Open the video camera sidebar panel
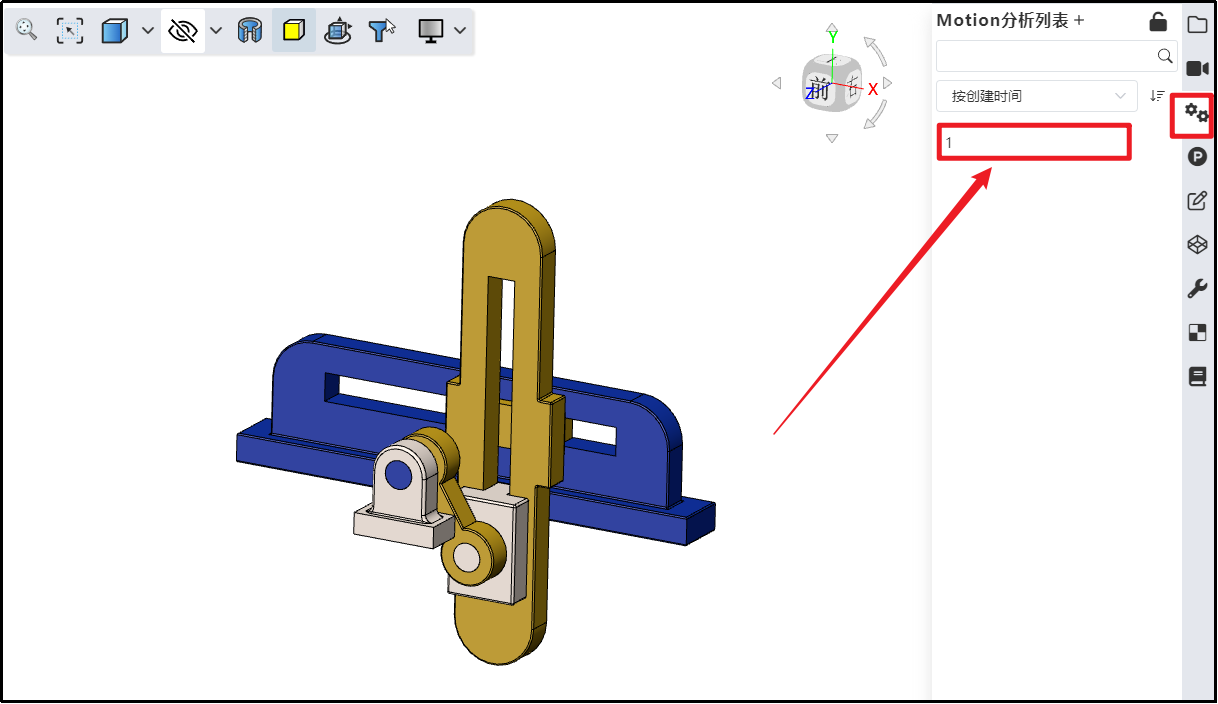This screenshot has width=1218, height=704. point(1197,68)
